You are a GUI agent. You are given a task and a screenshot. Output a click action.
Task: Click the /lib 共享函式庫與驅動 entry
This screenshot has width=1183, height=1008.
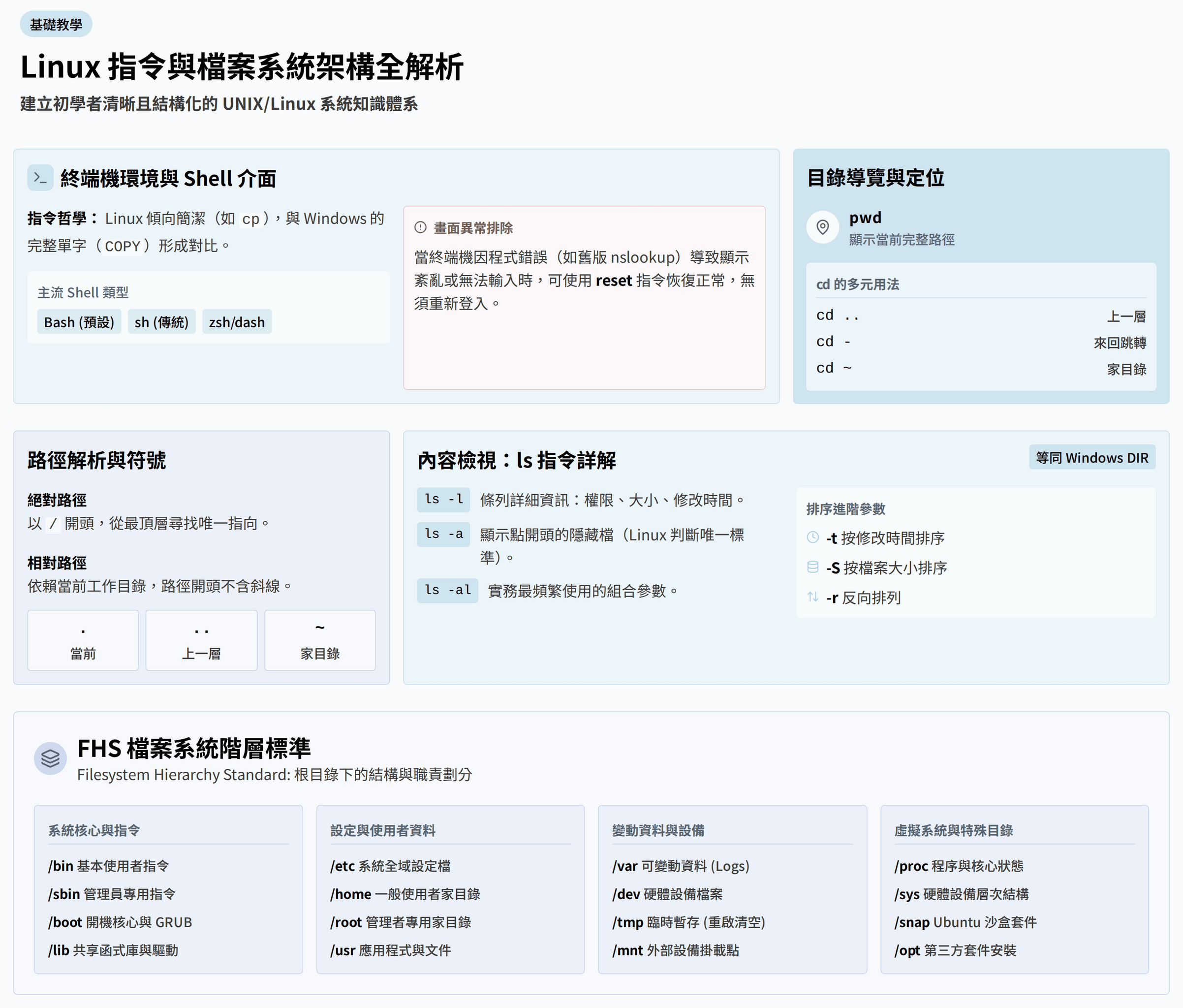click(113, 950)
